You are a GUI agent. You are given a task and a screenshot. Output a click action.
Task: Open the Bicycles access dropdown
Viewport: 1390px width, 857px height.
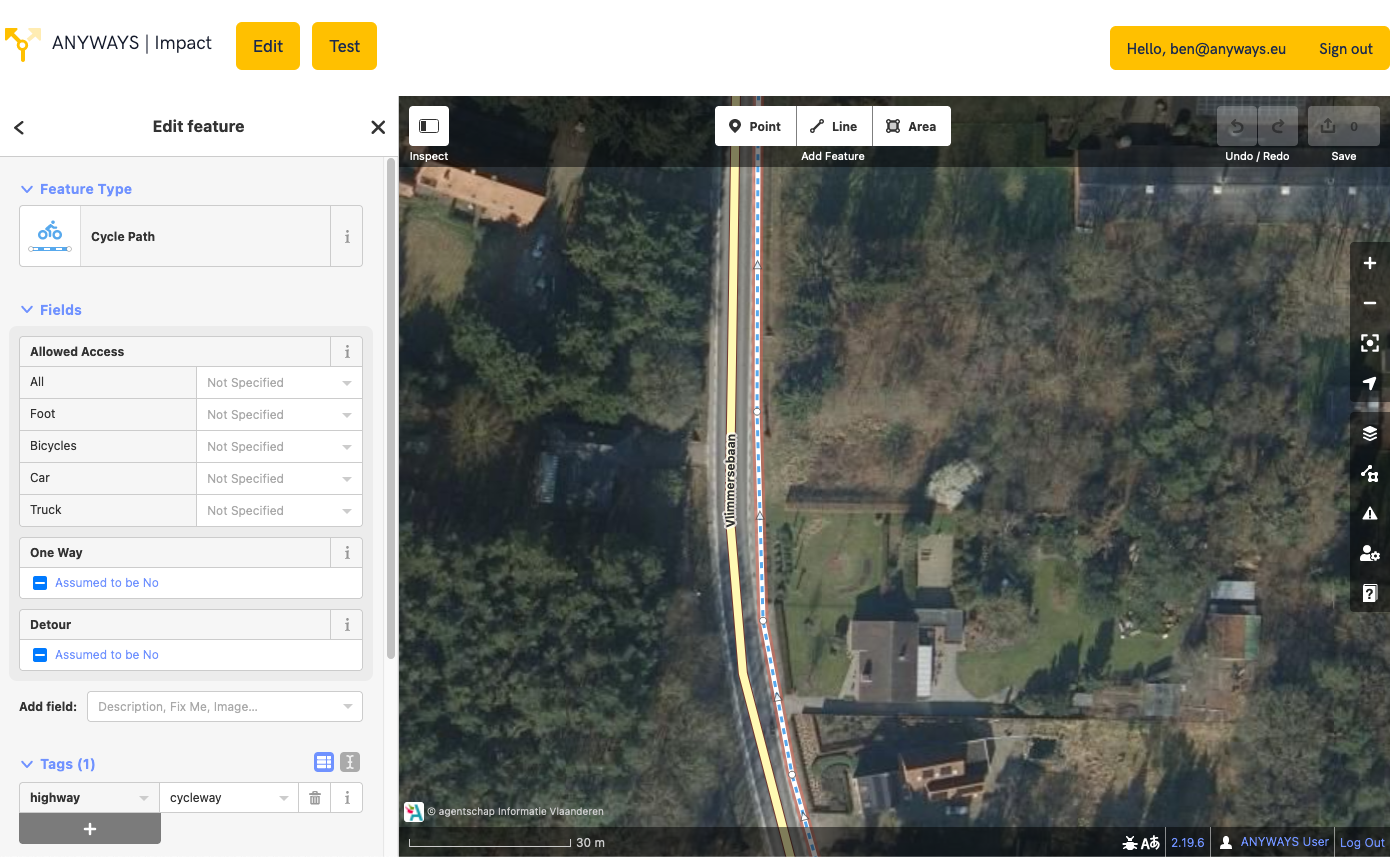coord(278,446)
